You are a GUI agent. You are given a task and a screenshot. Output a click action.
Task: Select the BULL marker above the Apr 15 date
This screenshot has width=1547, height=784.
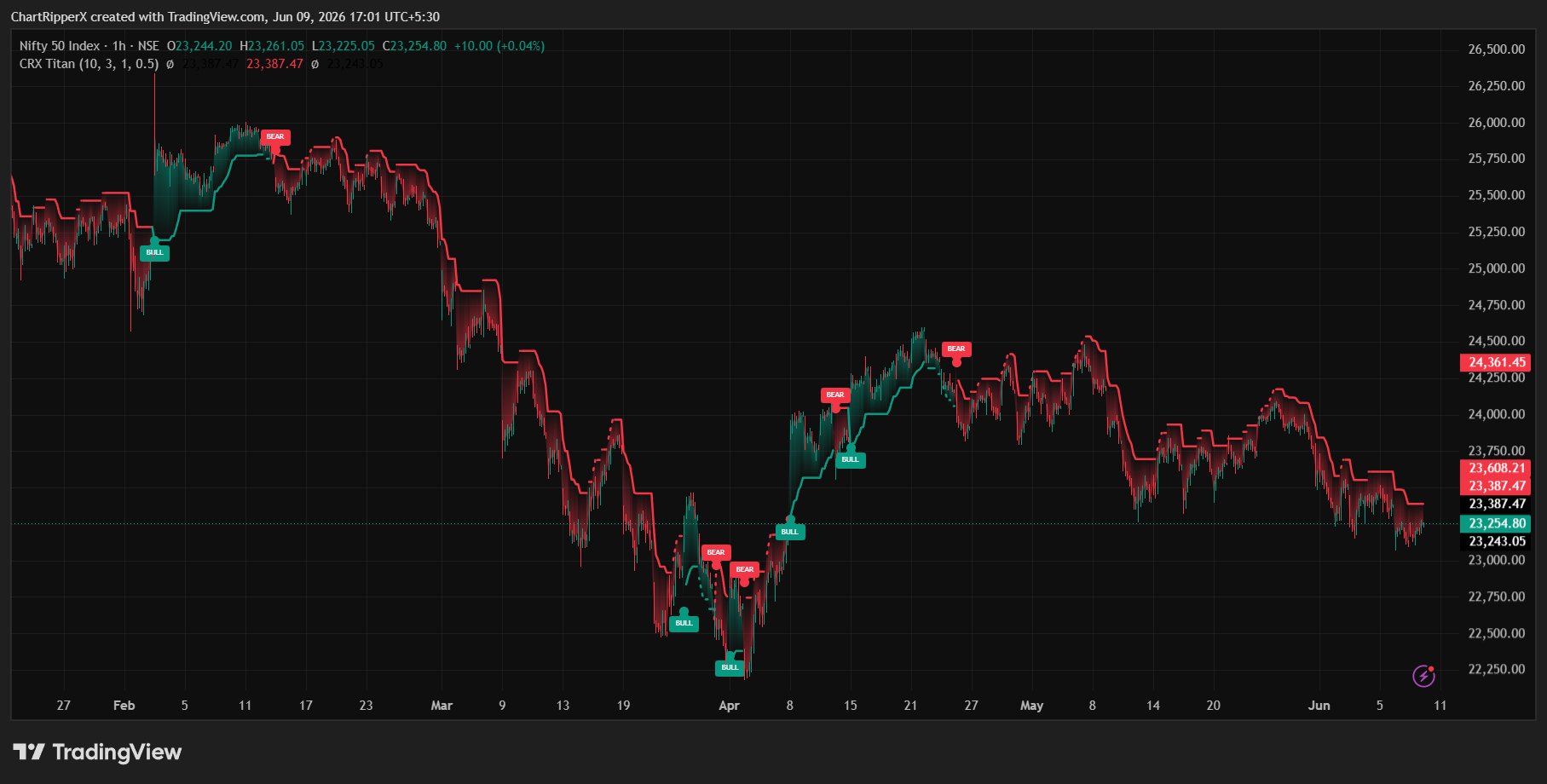[x=851, y=459]
